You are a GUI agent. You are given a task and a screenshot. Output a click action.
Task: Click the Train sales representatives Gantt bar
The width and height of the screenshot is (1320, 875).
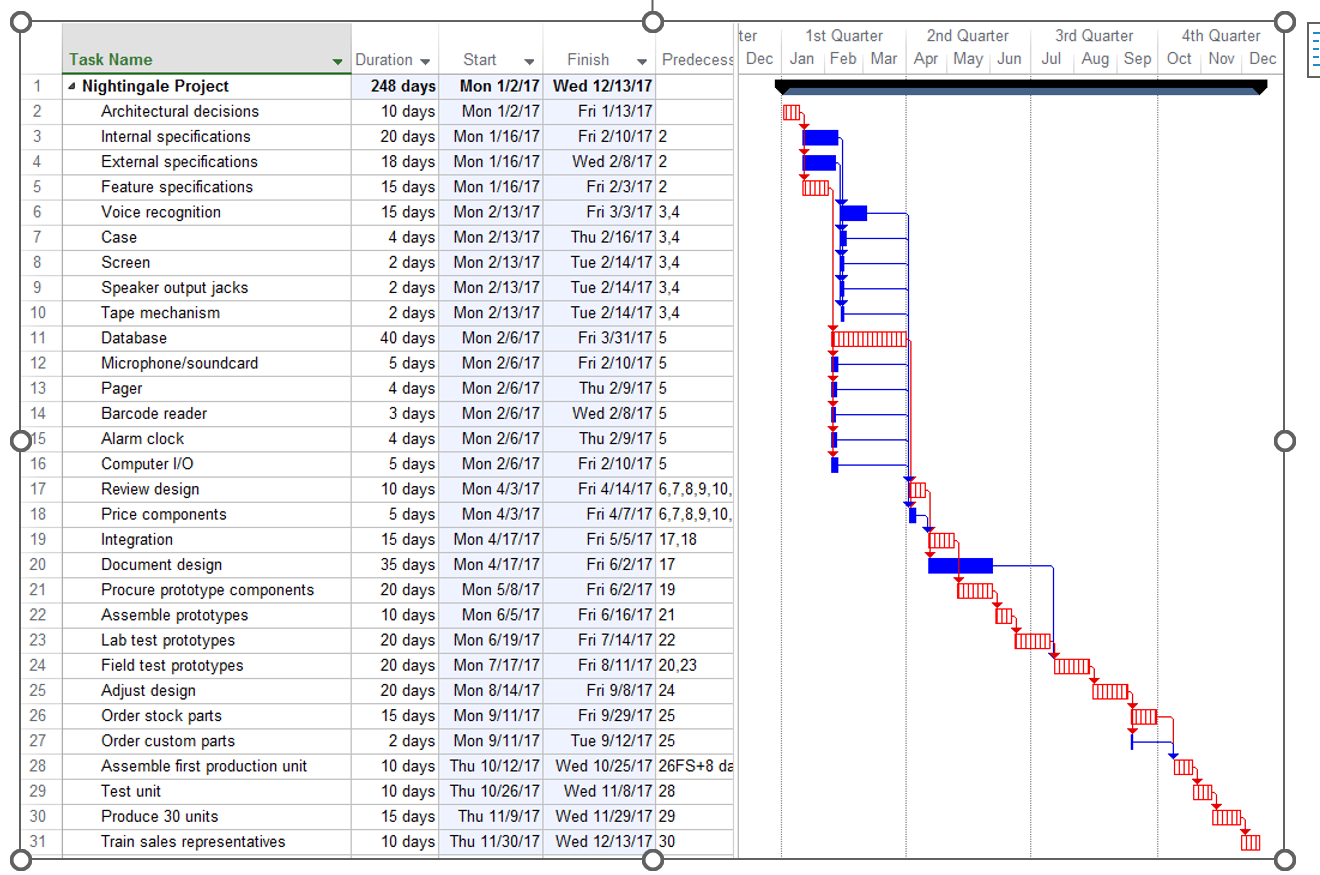1250,842
